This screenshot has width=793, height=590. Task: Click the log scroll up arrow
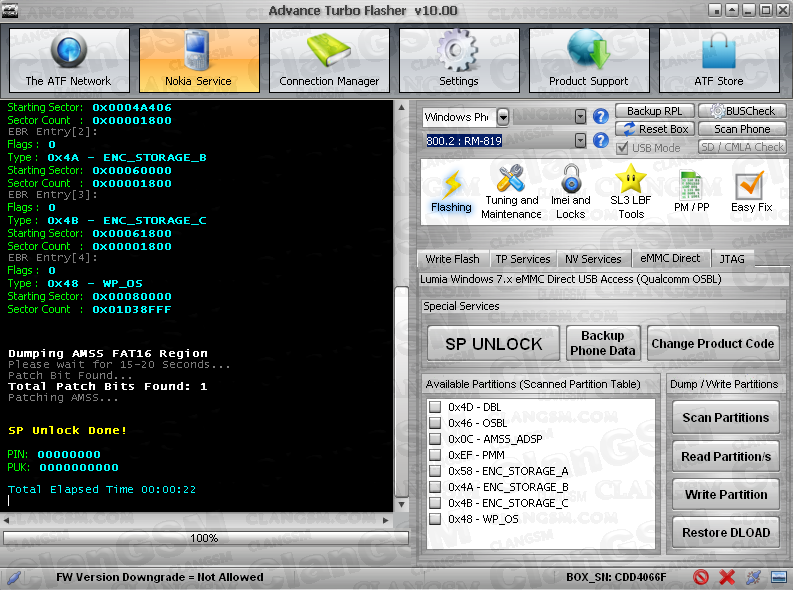(401, 107)
